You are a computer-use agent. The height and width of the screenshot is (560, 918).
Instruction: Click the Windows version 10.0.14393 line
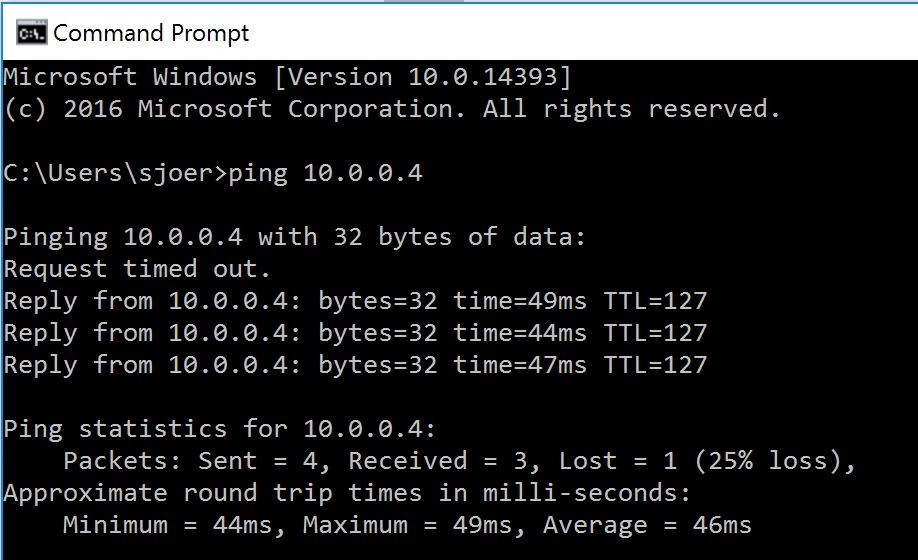(288, 77)
